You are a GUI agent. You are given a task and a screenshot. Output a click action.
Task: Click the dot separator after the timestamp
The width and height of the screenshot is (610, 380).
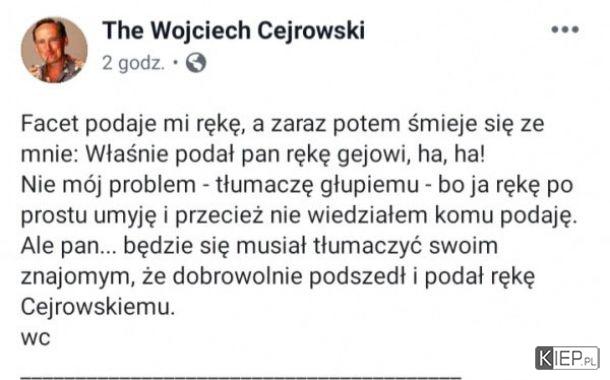pos(175,62)
